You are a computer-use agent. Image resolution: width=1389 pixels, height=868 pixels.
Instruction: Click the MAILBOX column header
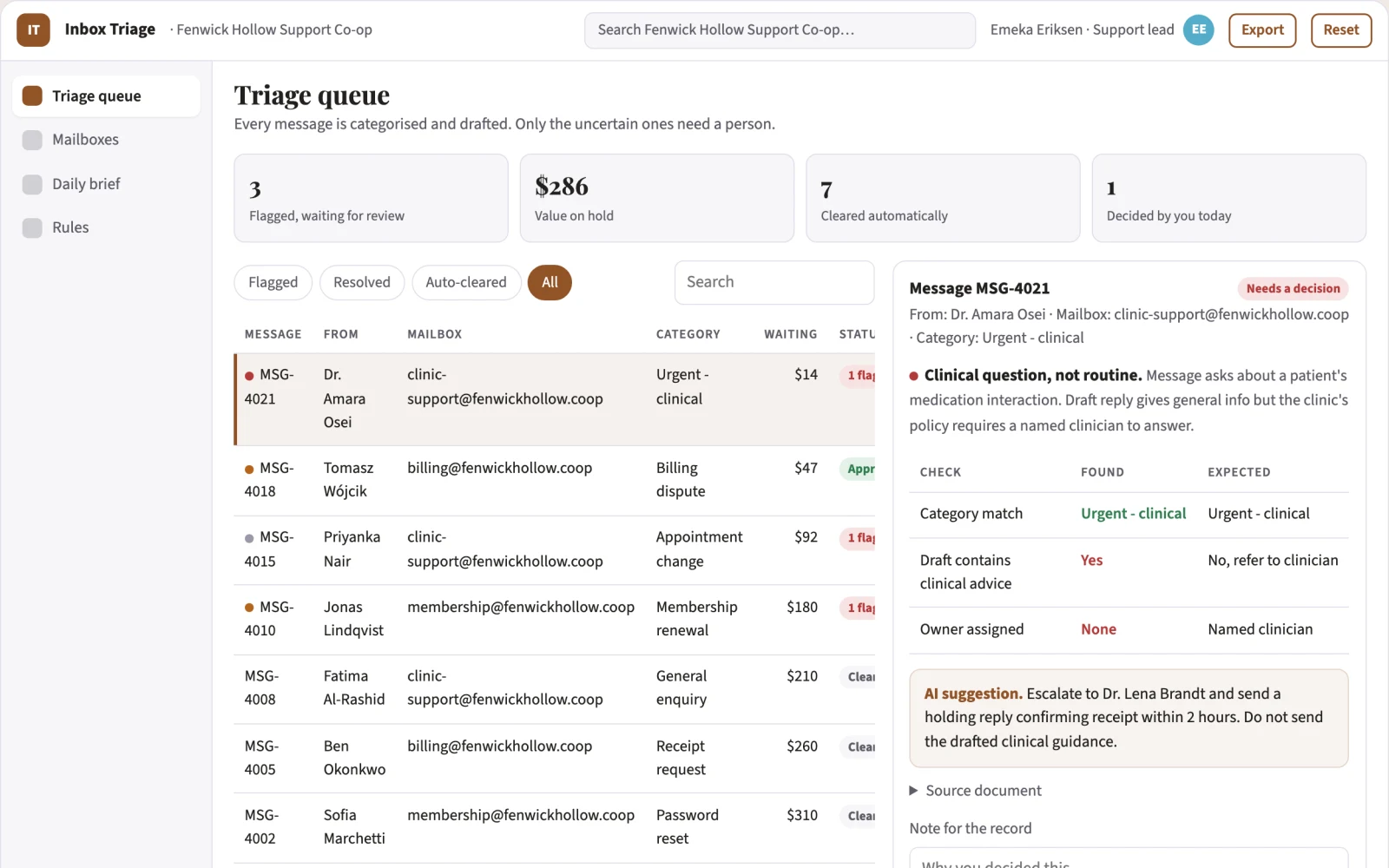coord(434,334)
